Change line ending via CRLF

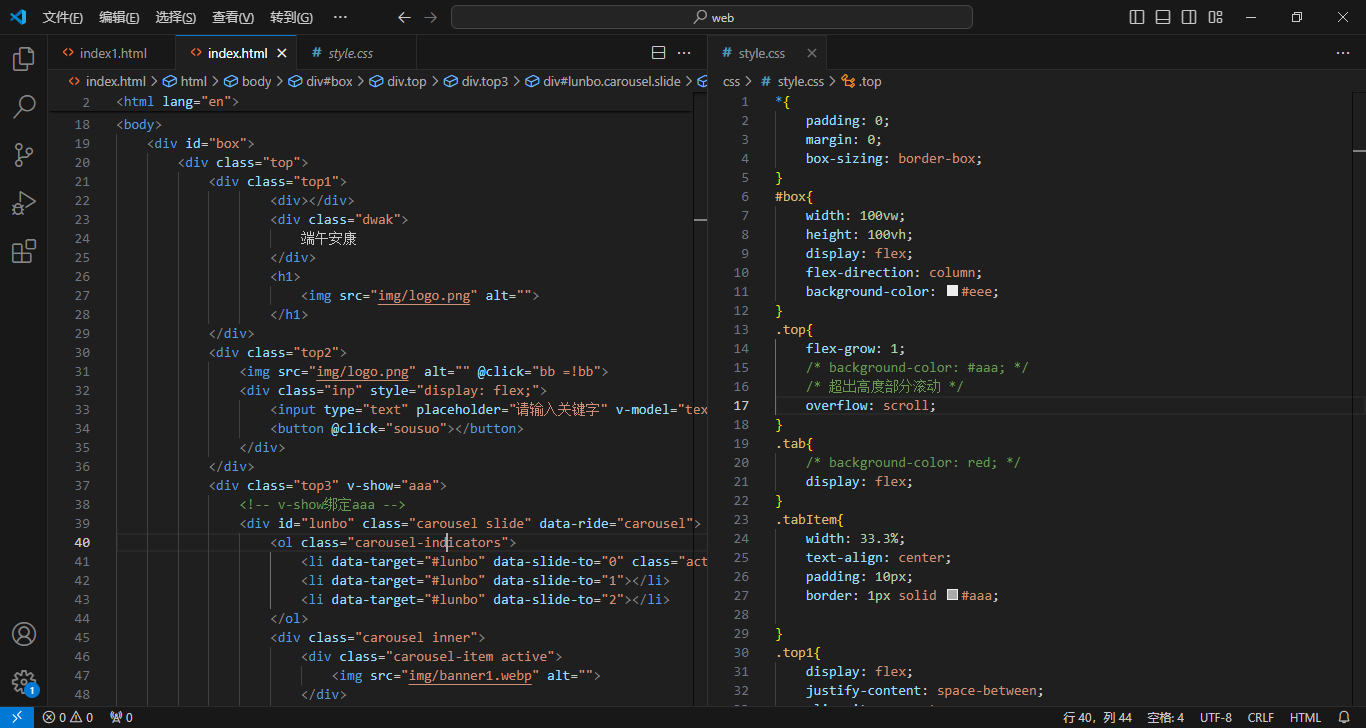[x=1260, y=717]
